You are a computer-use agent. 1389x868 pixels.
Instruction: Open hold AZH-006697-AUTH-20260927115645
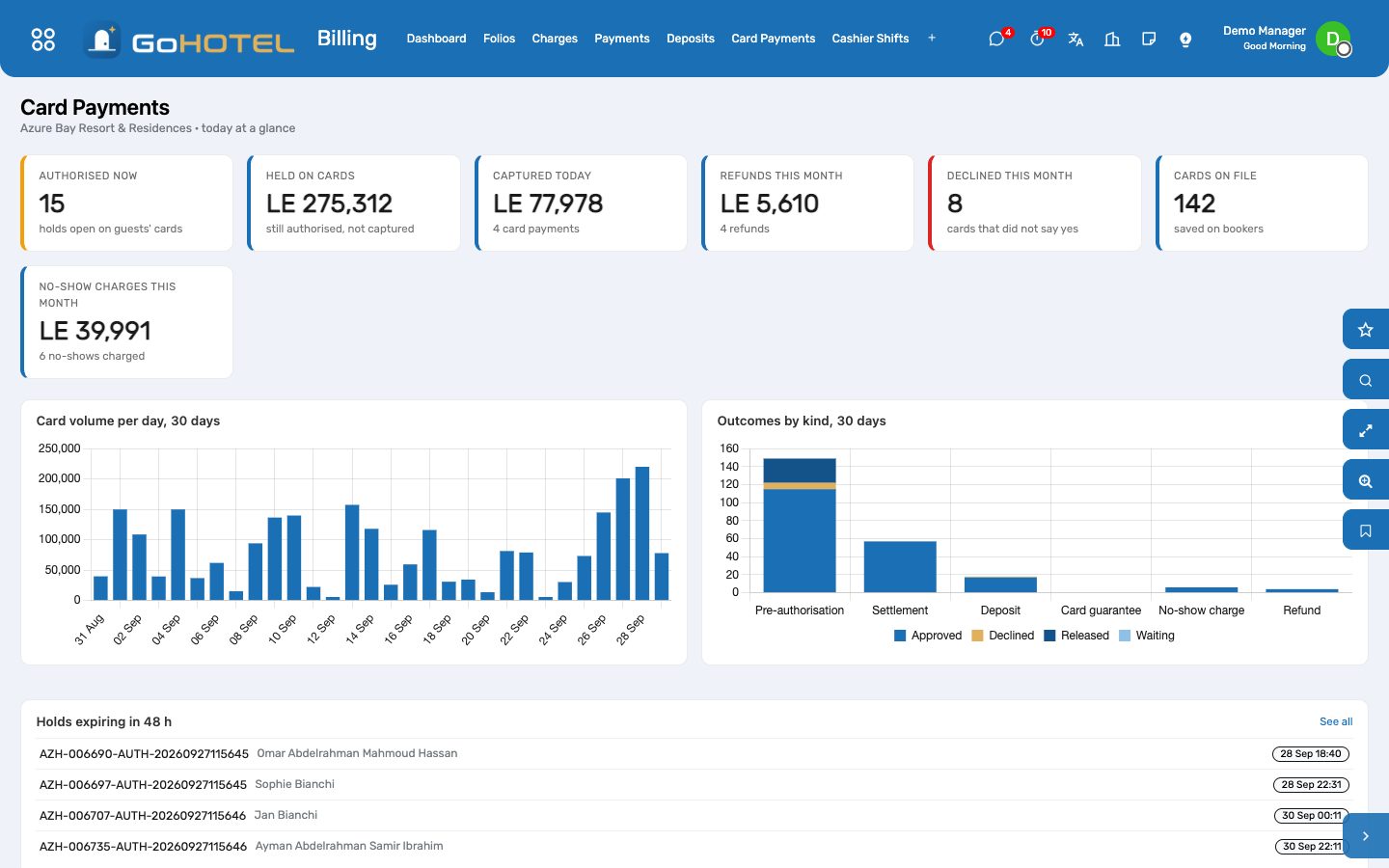[143, 784]
